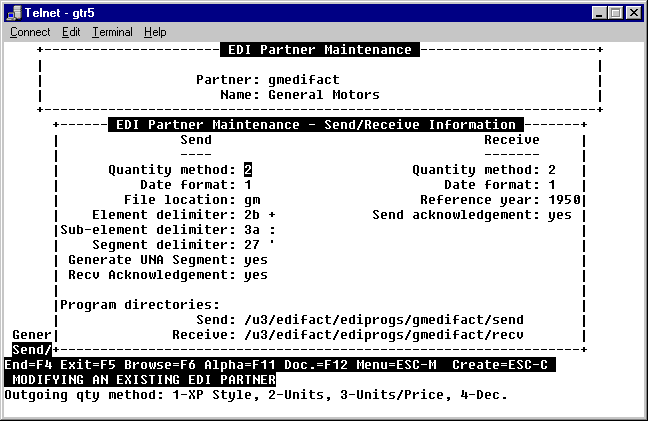
Task: Click the Send Quantity method field
Action: pyautogui.click(x=248, y=170)
